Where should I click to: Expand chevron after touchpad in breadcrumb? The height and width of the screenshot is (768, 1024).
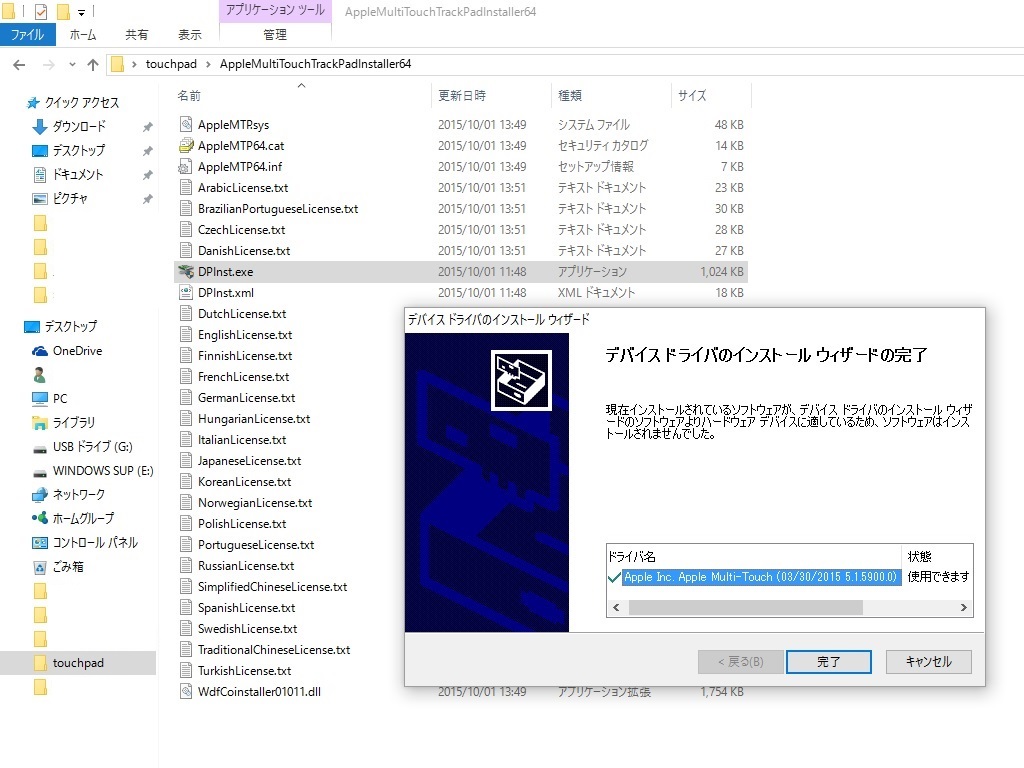[x=208, y=64]
